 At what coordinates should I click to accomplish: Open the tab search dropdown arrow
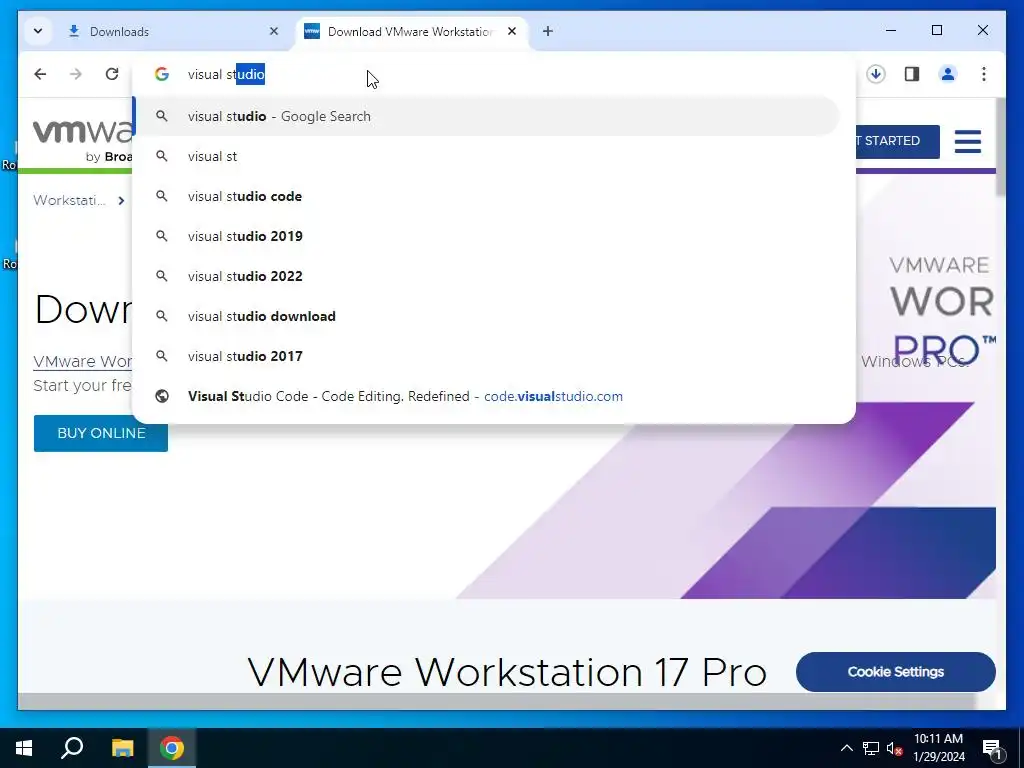coord(38,31)
